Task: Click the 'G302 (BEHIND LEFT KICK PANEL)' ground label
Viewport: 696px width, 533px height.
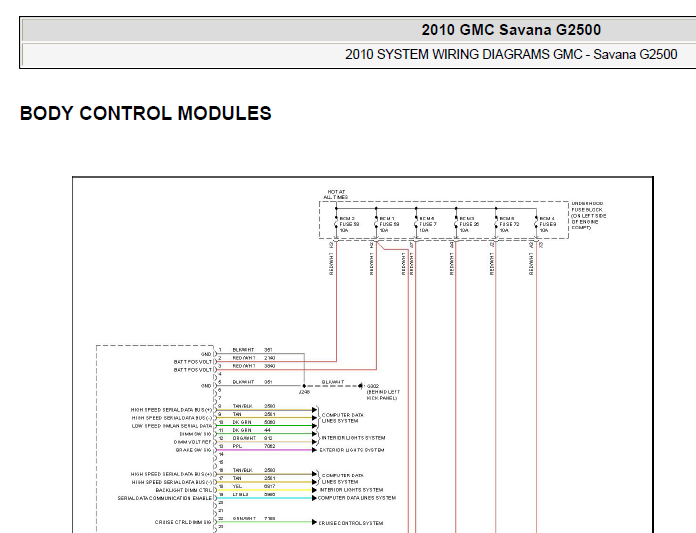Action: (x=383, y=392)
